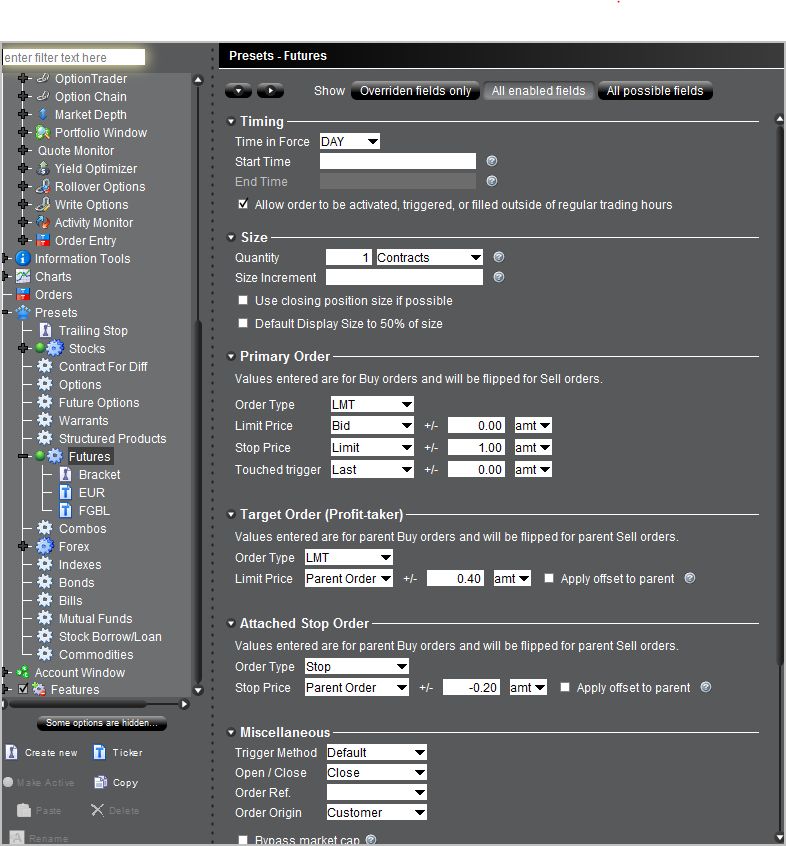Click Some options are hidden button
The width and height of the screenshot is (786, 846).
coord(101,722)
